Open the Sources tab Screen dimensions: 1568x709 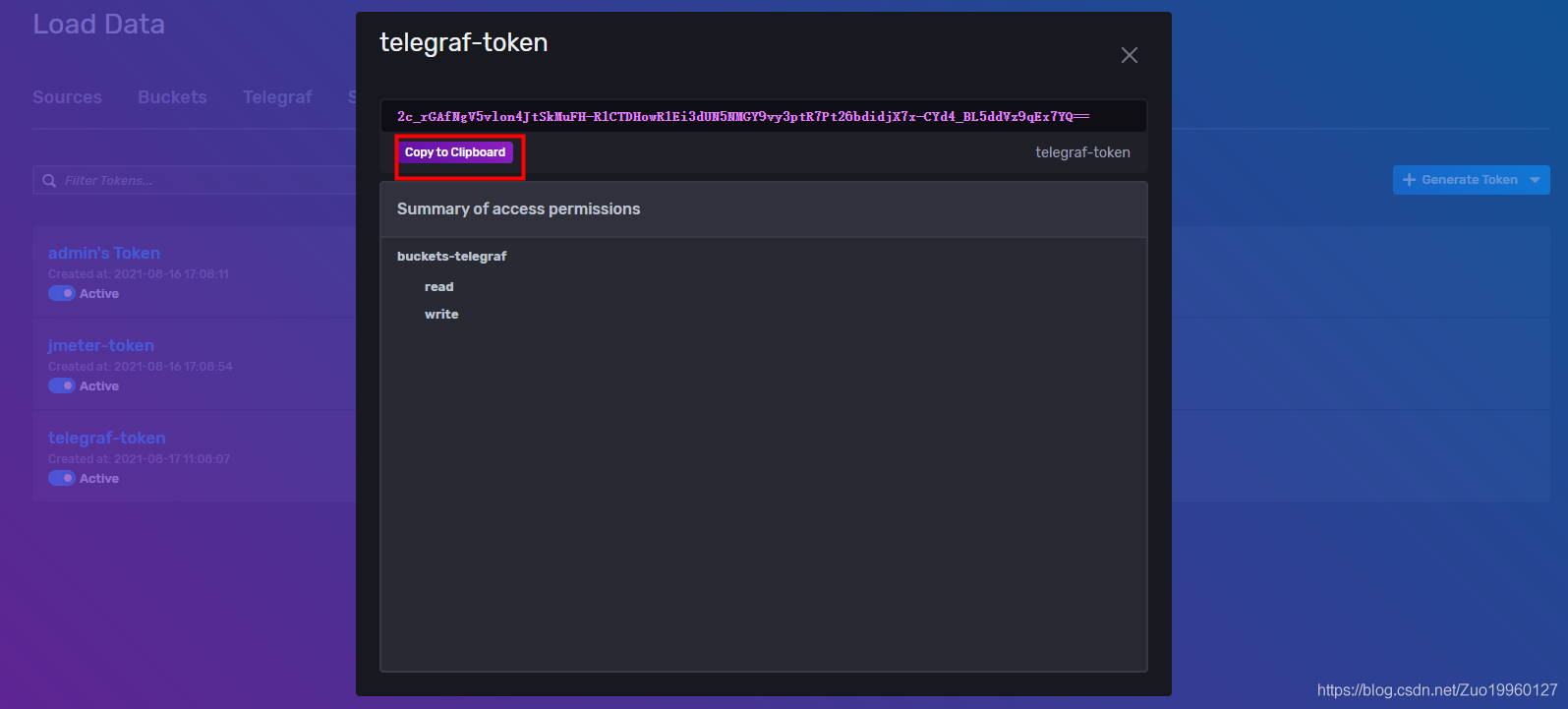click(x=67, y=97)
